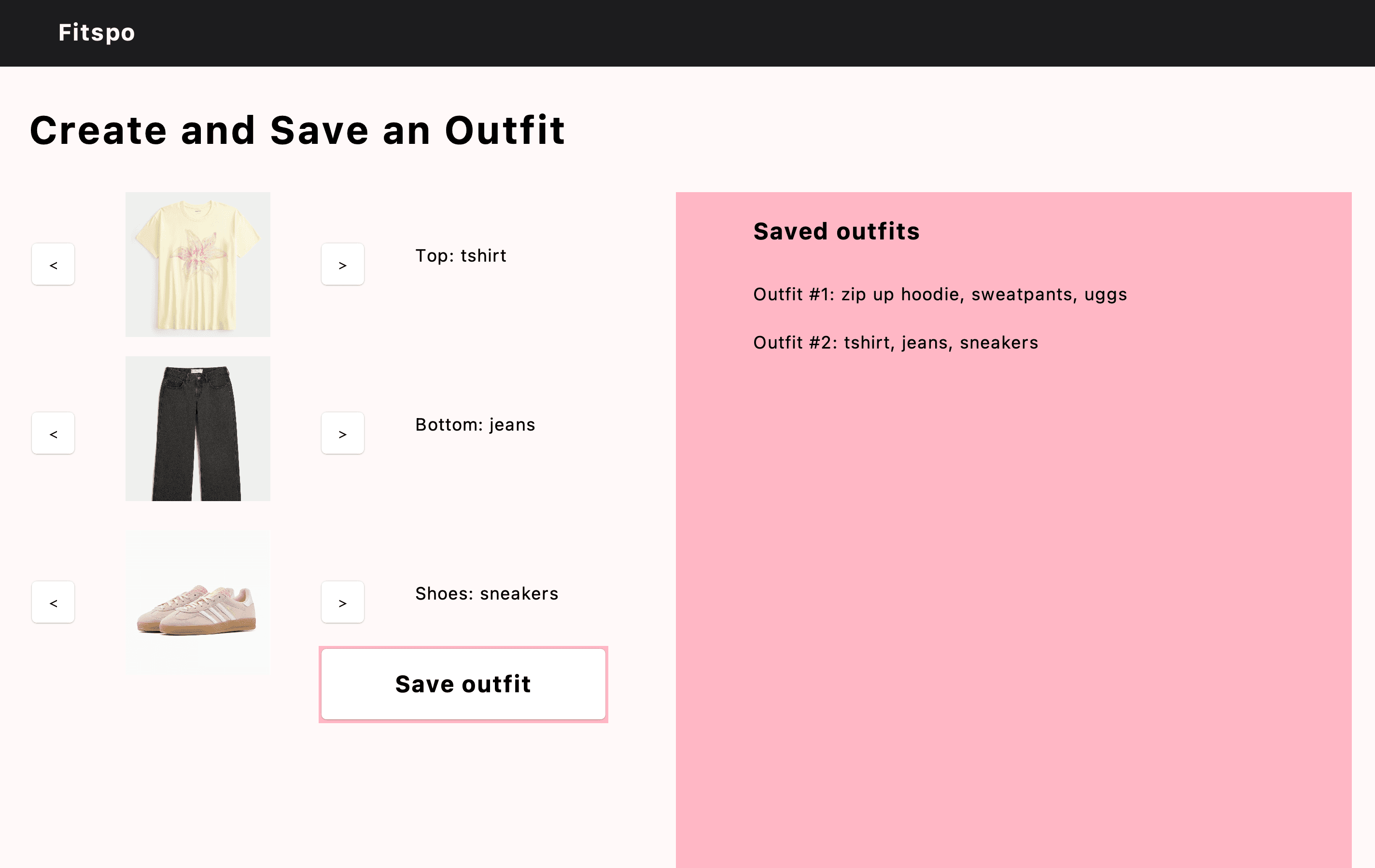Click the pink sneakers image
Viewport: 1375px width, 868px height.
tap(197, 609)
